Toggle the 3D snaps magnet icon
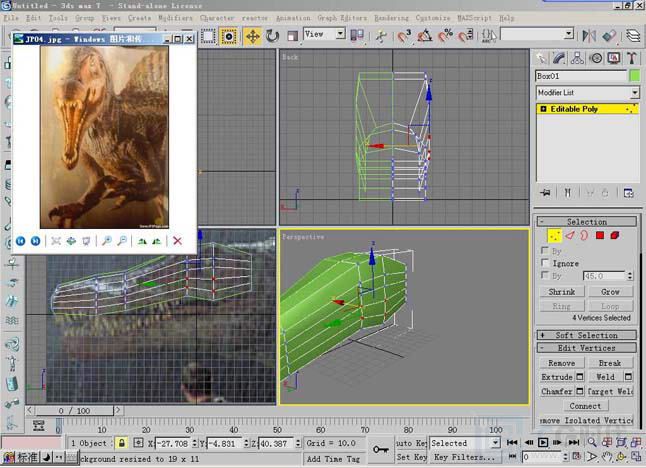The height and width of the screenshot is (468, 646). point(404,36)
